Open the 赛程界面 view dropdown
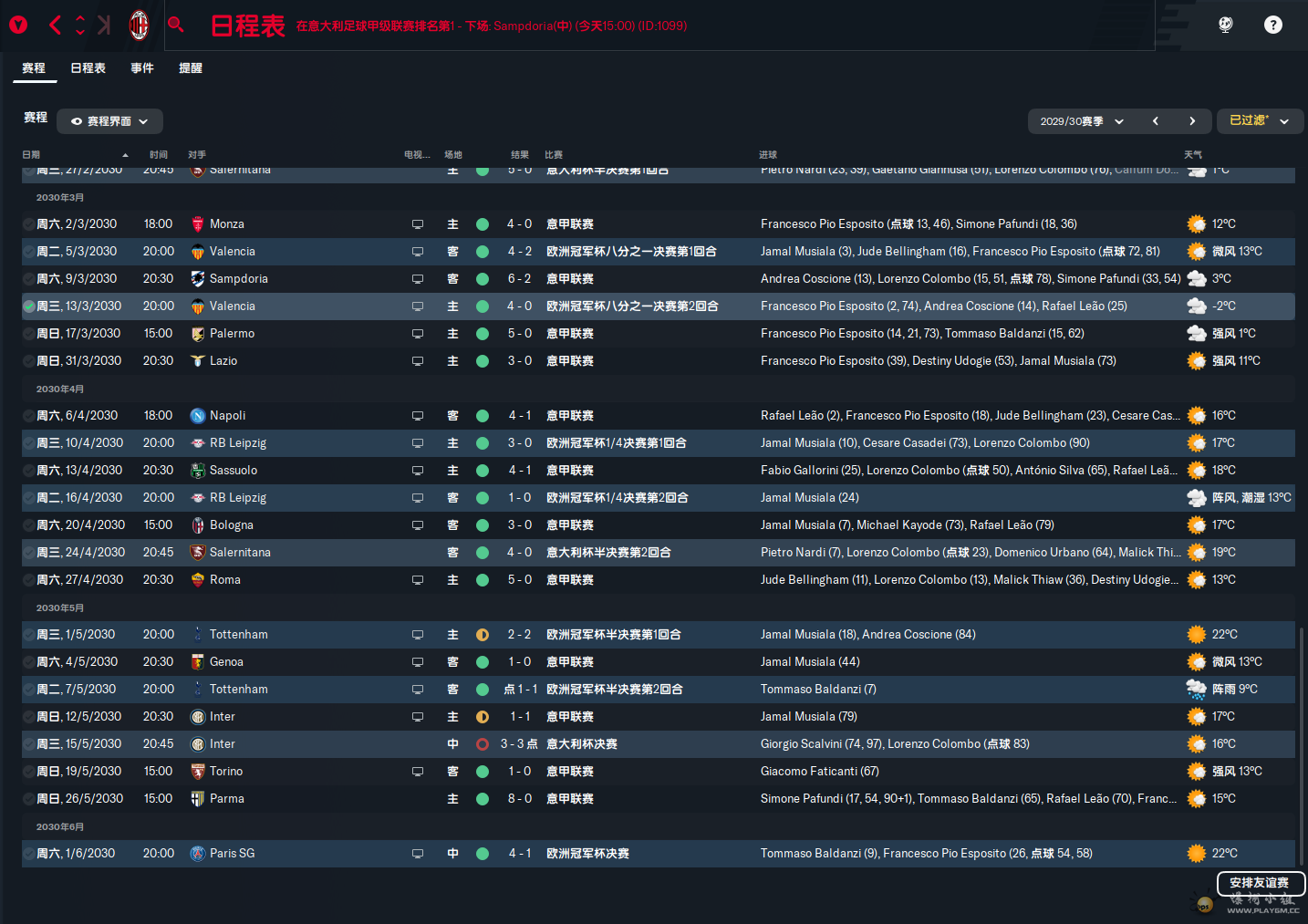 coord(109,121)
